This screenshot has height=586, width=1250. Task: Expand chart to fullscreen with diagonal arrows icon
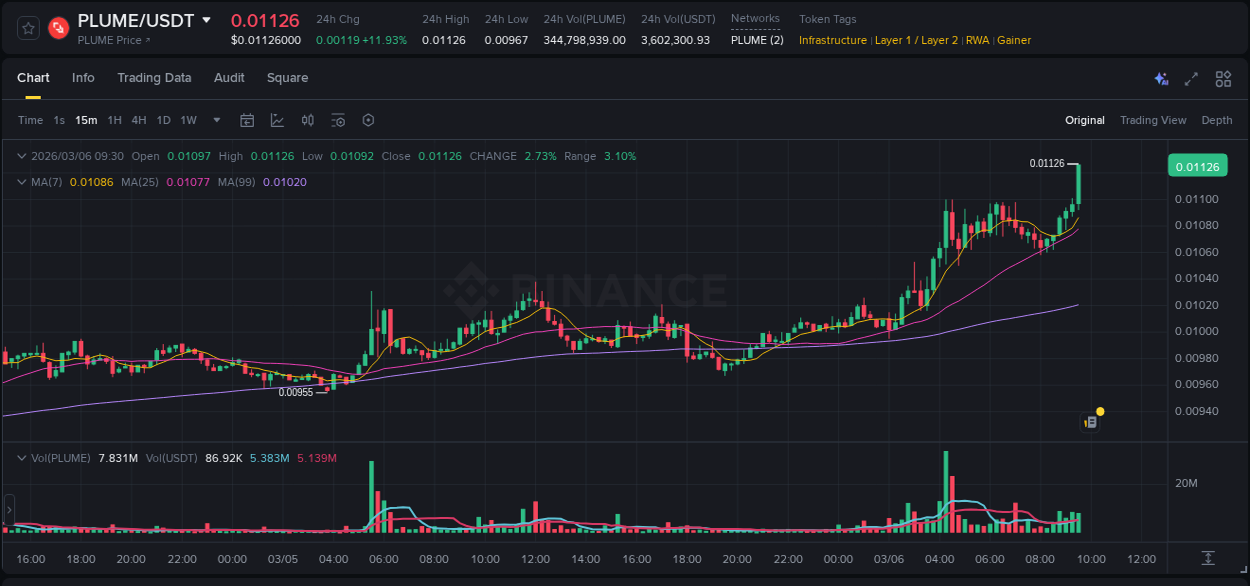point(1192,78)
